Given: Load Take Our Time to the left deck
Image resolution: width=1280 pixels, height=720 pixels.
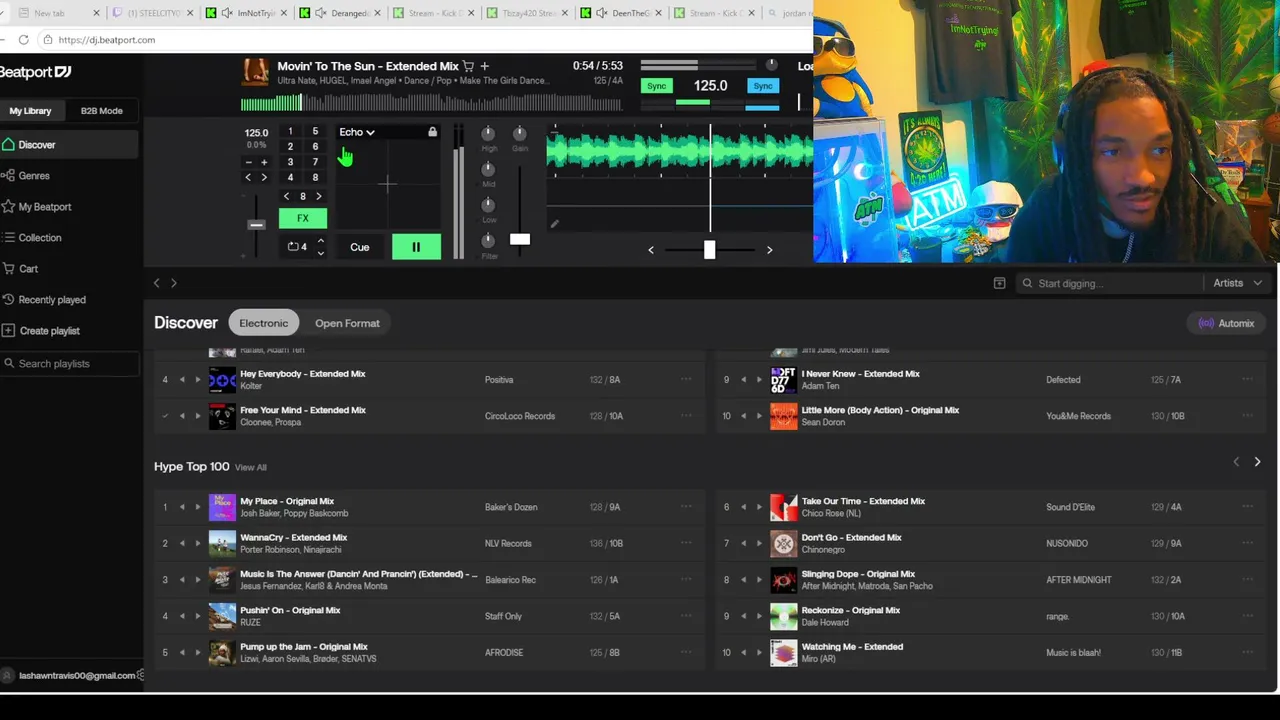Looking at the screenshot, I should pyautogui.click(x=743, y=507).
